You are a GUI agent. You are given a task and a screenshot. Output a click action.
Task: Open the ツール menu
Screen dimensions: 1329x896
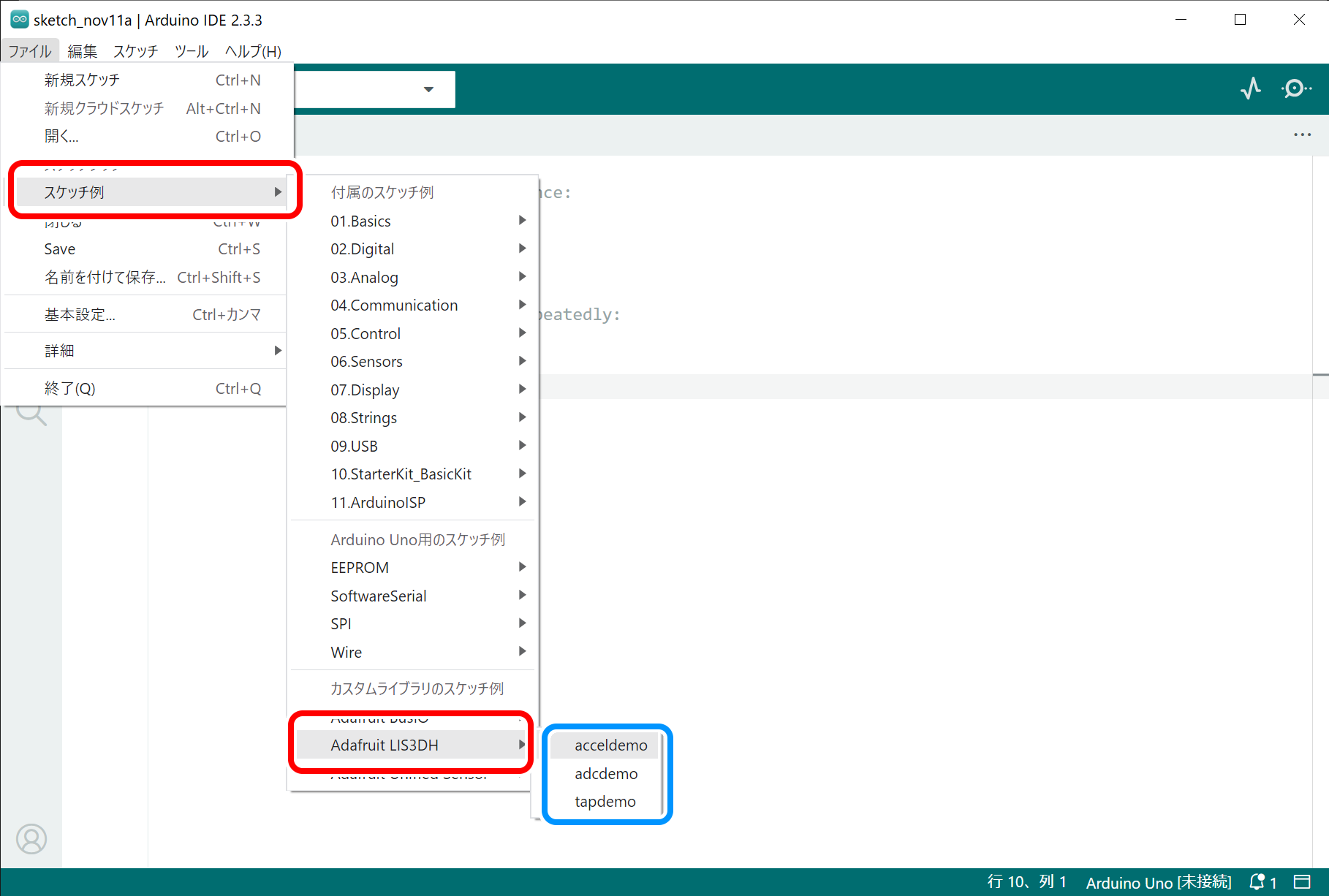[192, 51]
